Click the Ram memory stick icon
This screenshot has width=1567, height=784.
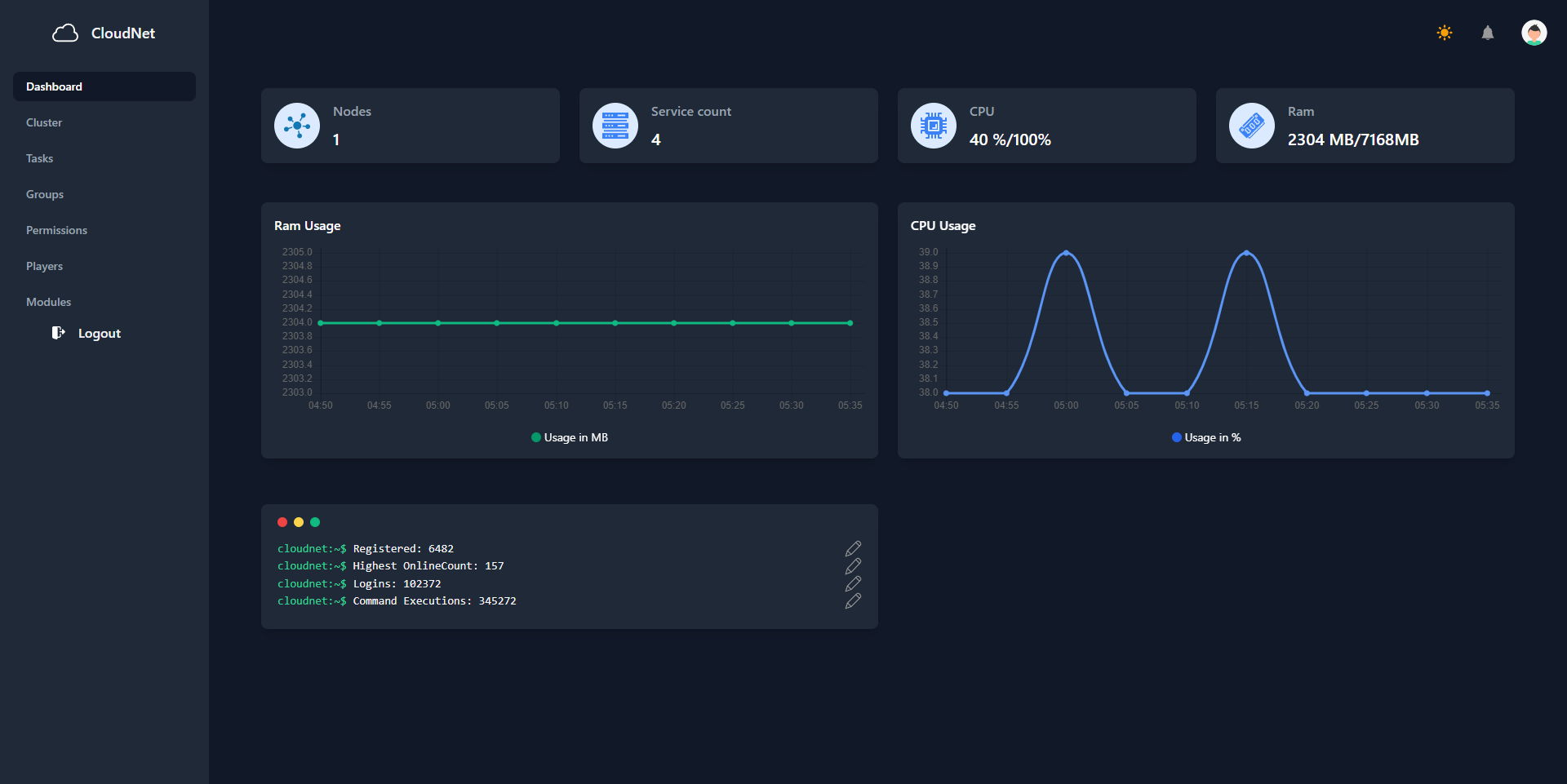[x=1251, y=125]
